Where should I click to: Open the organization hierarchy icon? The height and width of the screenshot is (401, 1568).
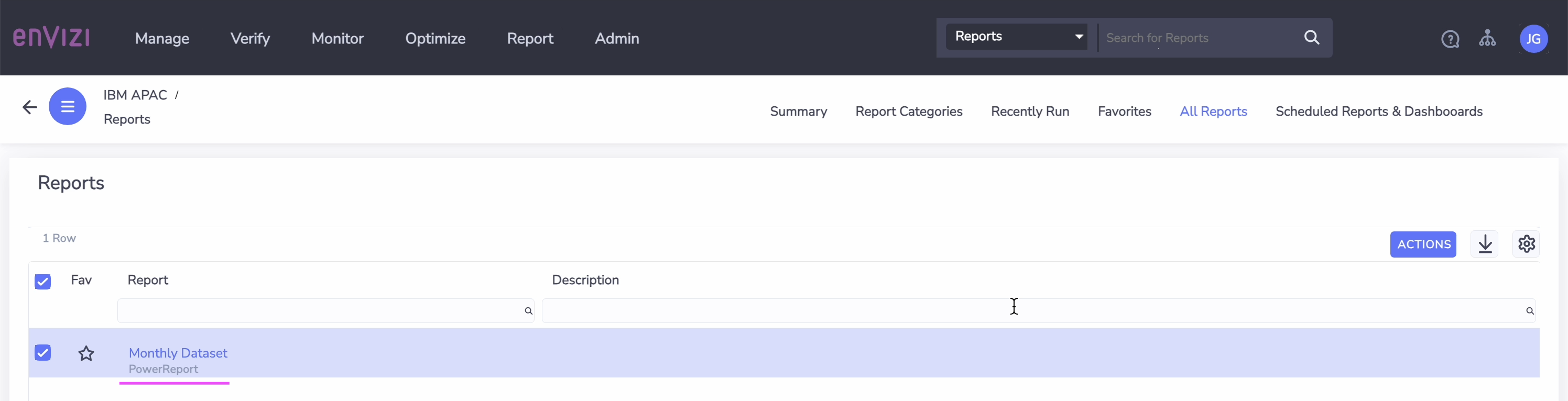coord(1487,38)
